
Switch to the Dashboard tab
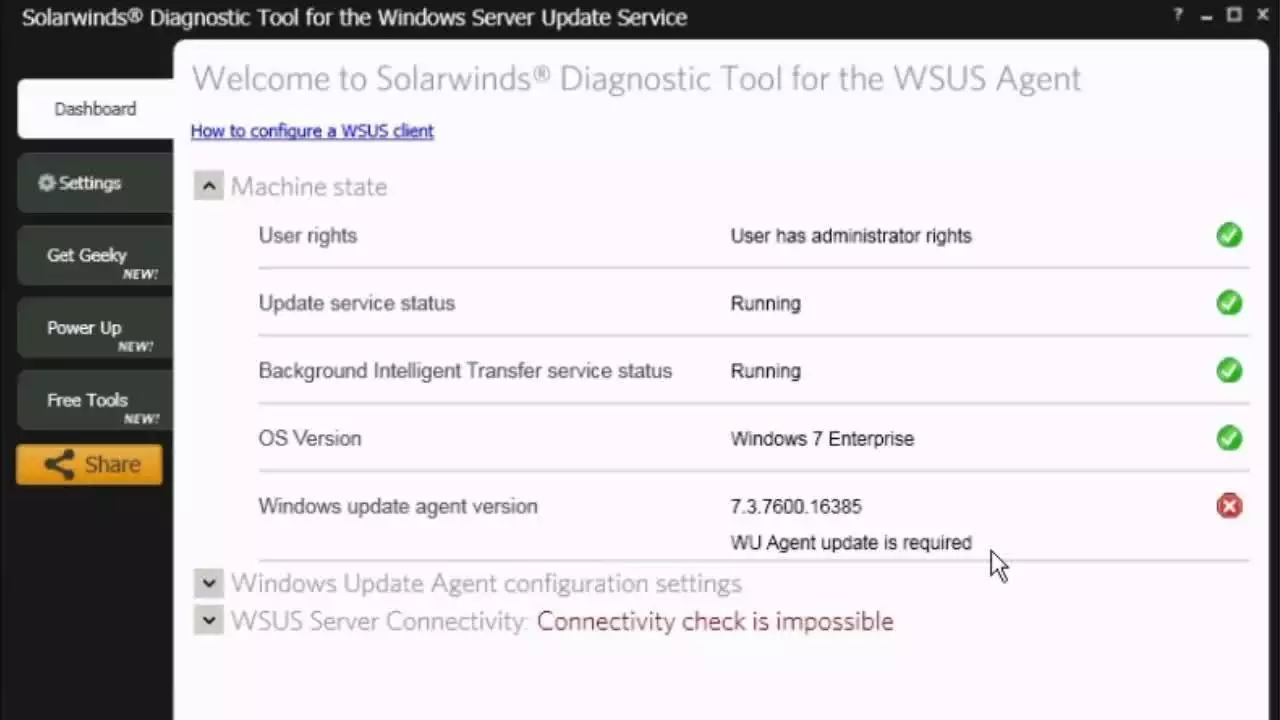[95, 109]
